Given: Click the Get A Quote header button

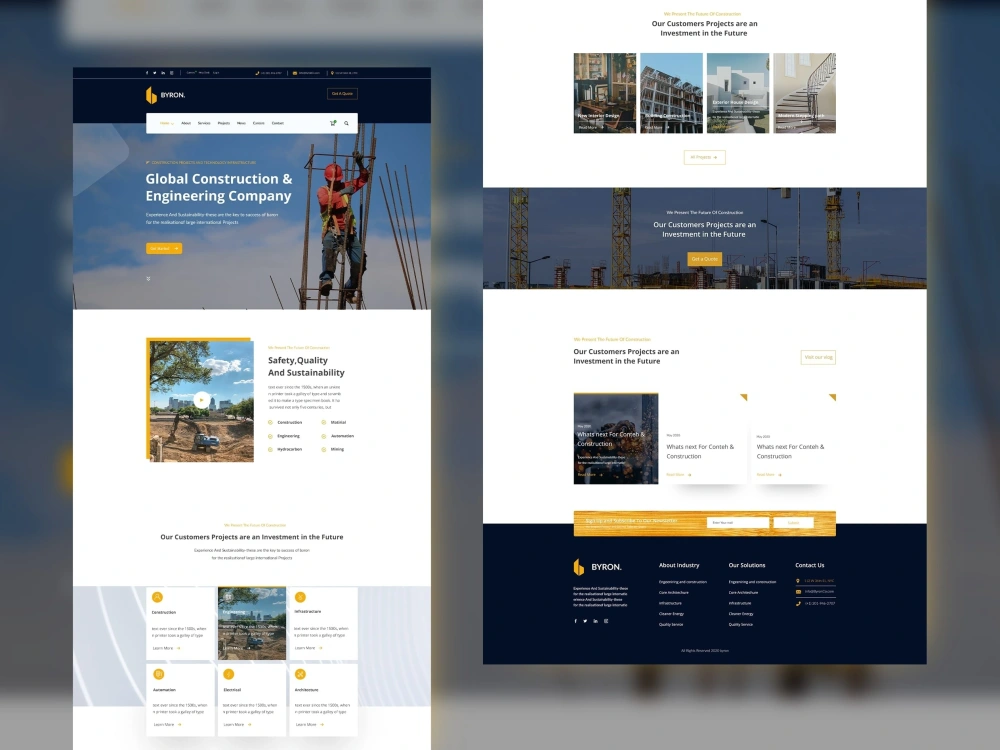Looking at the screenshot, I should pos(342,94).
